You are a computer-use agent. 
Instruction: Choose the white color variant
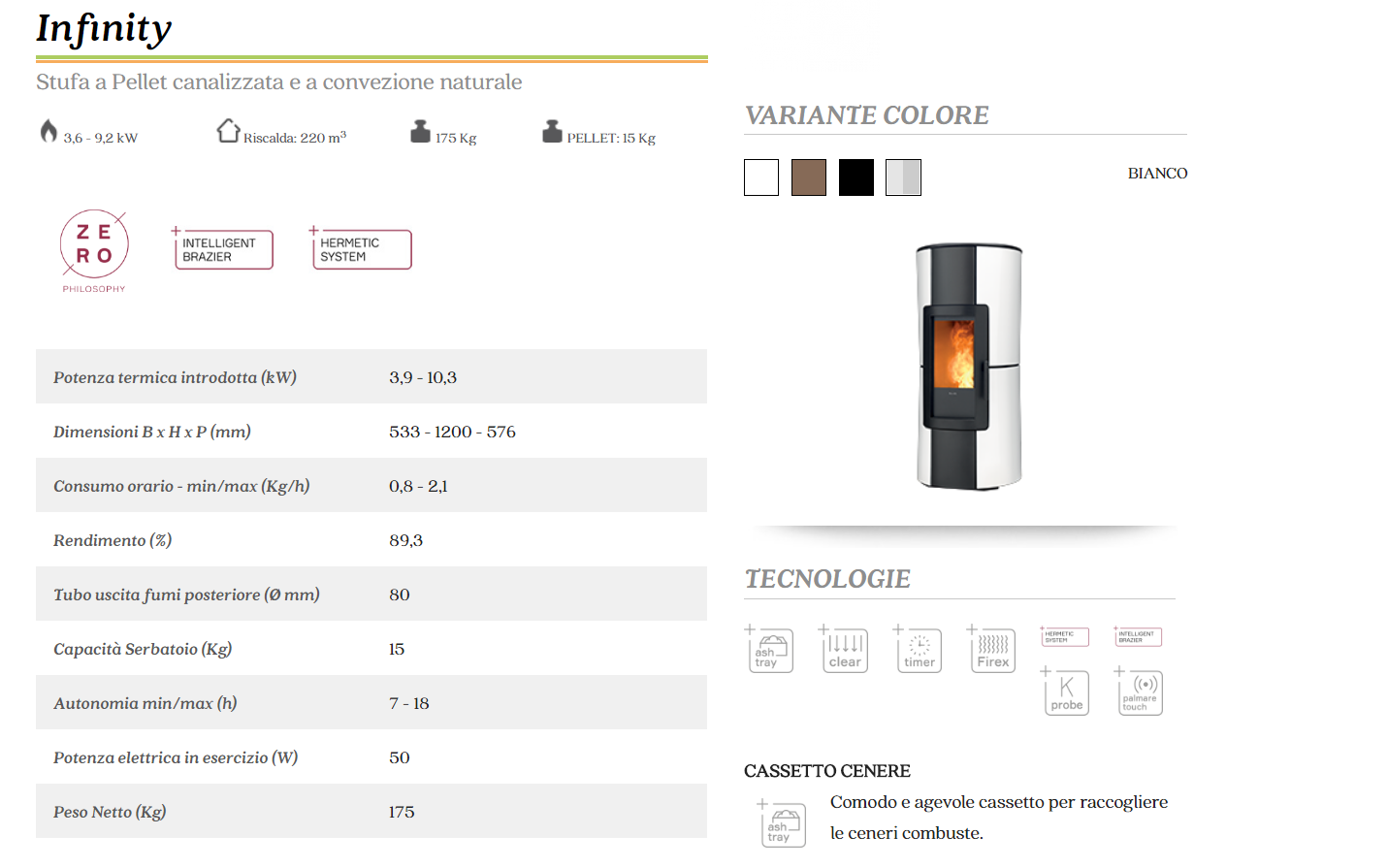tap(761, 177)
